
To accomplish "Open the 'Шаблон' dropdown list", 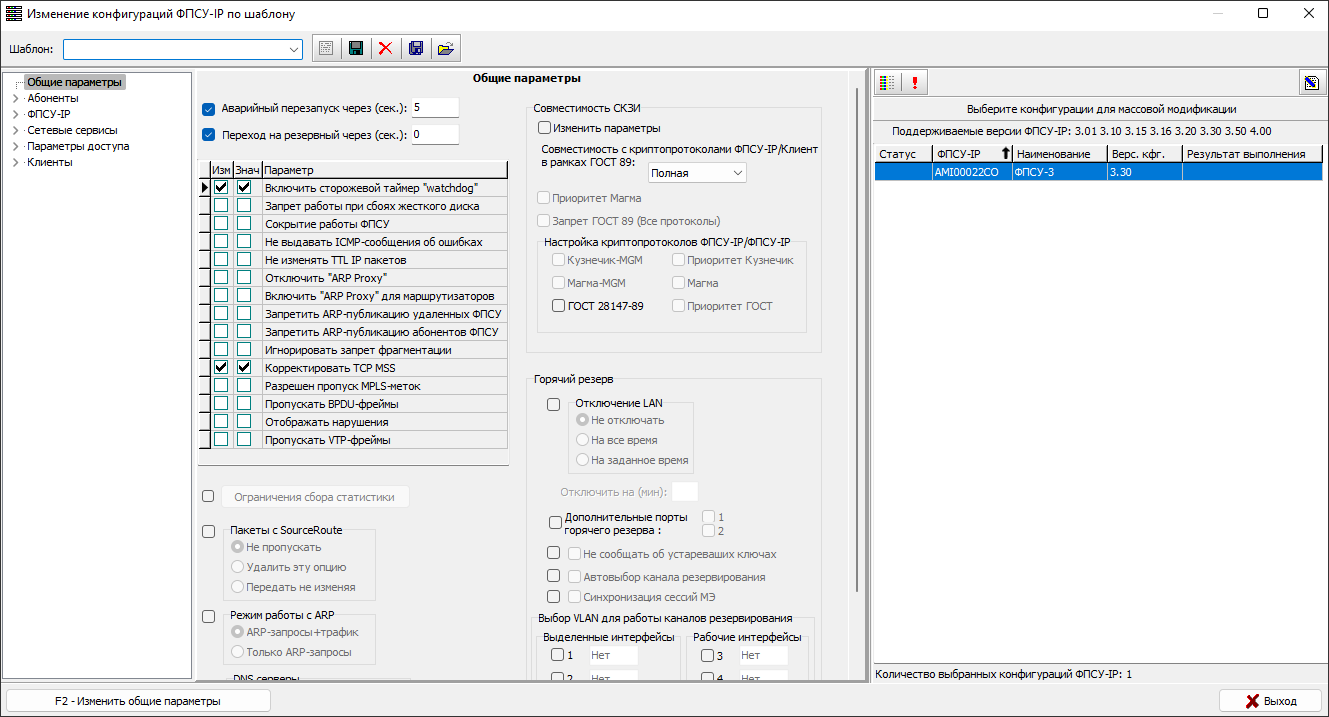I will 294,49.
